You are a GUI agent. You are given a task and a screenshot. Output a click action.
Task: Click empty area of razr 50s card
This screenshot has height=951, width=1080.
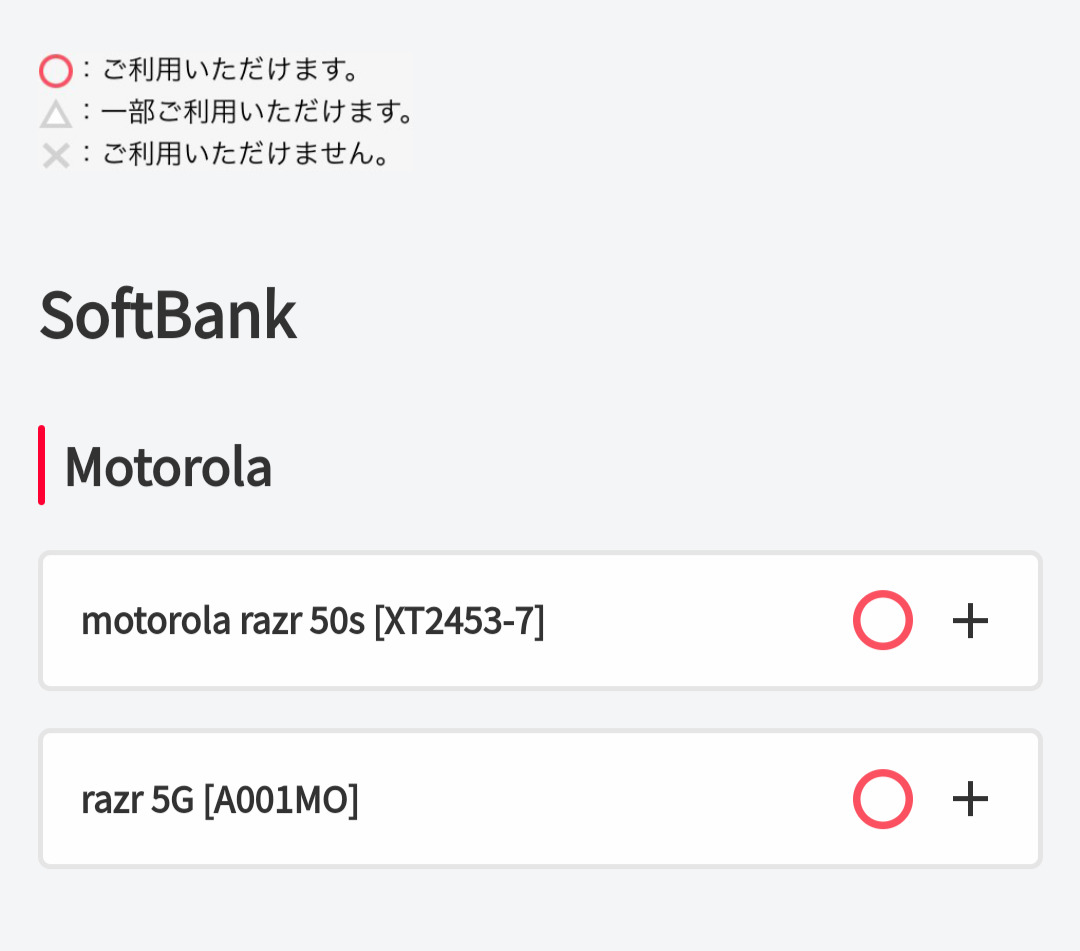pyautogui.click(x=700, y=621)
